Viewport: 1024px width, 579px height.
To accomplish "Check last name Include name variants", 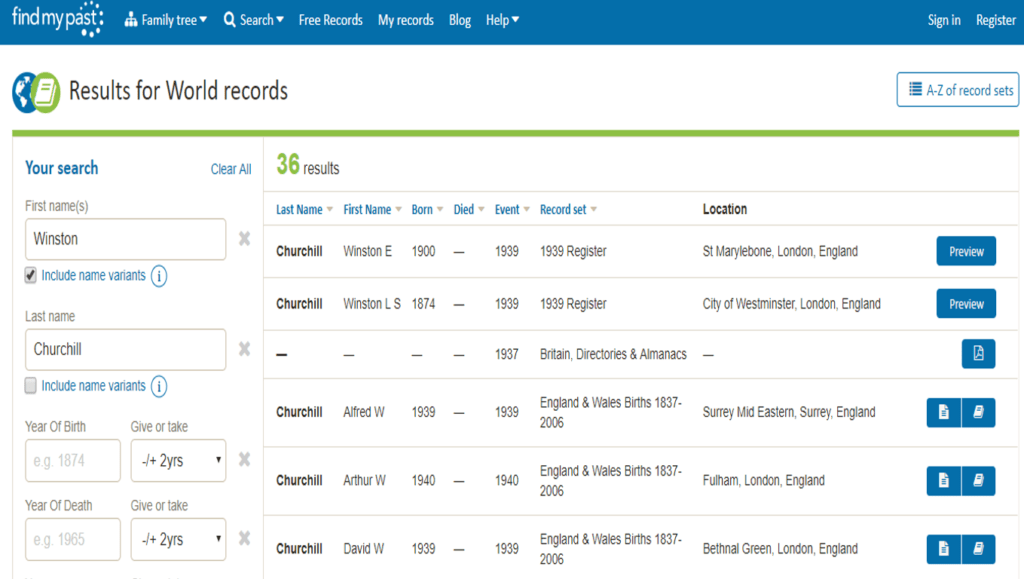I will [31, 386].
